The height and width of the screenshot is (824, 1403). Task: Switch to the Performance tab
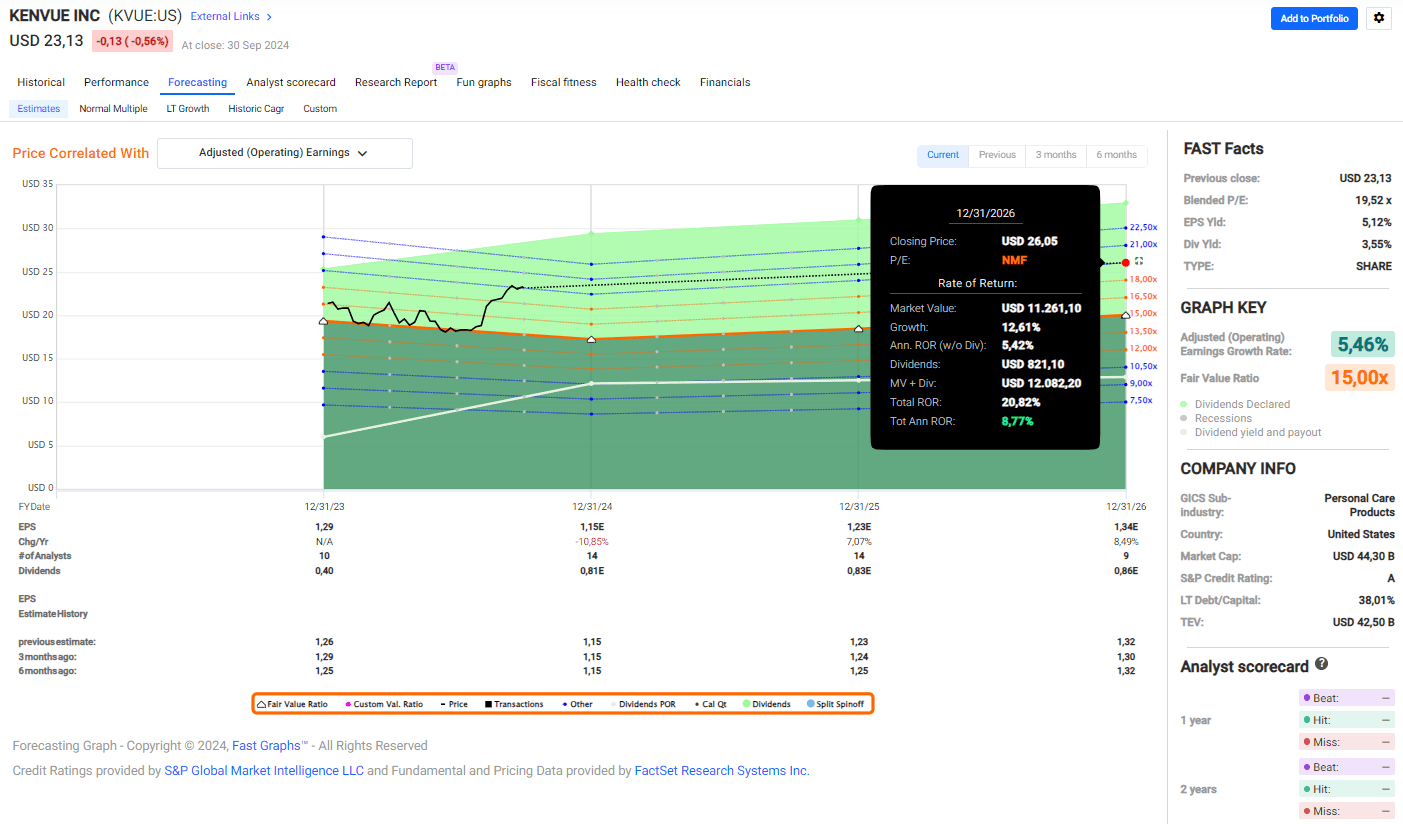115,82
